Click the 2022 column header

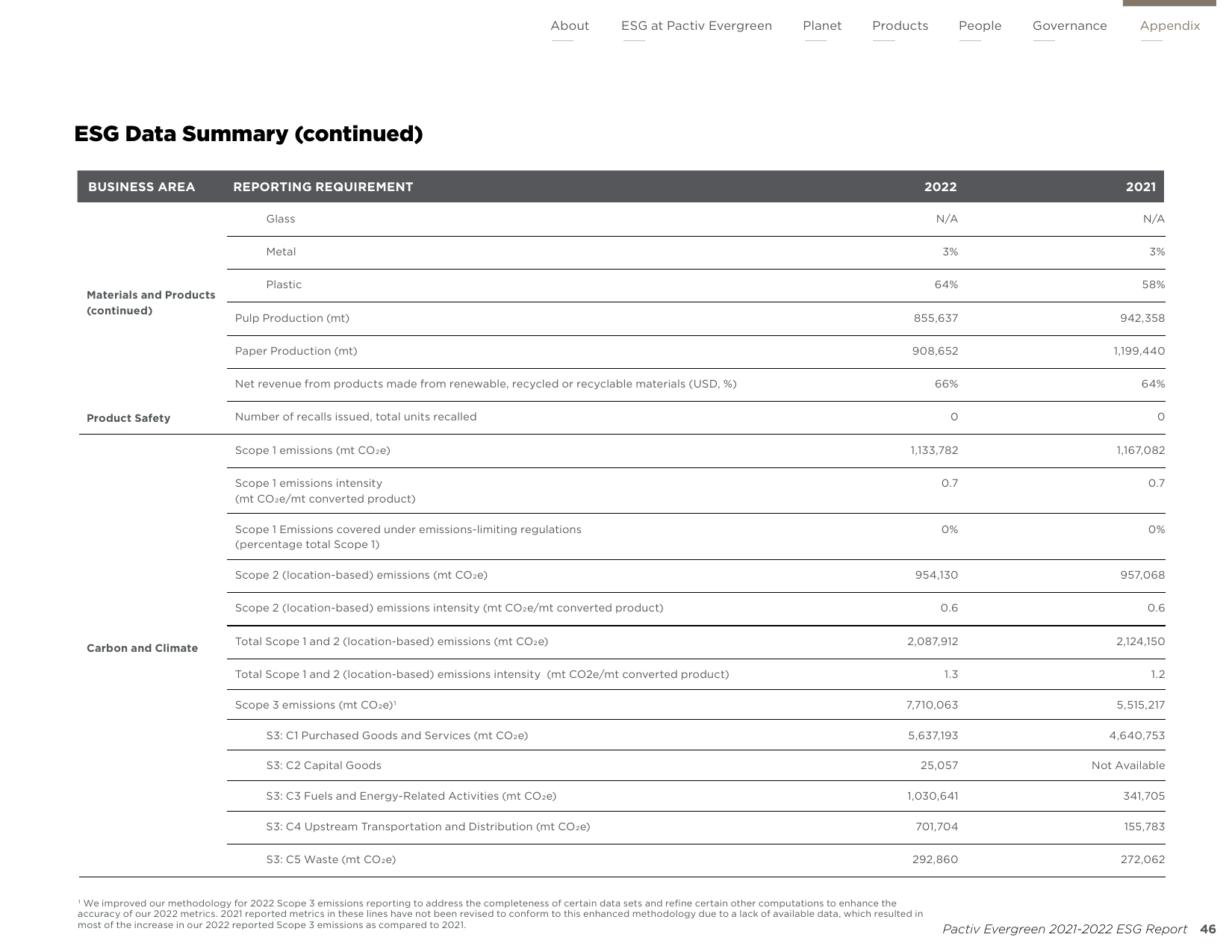pos(941,187)
